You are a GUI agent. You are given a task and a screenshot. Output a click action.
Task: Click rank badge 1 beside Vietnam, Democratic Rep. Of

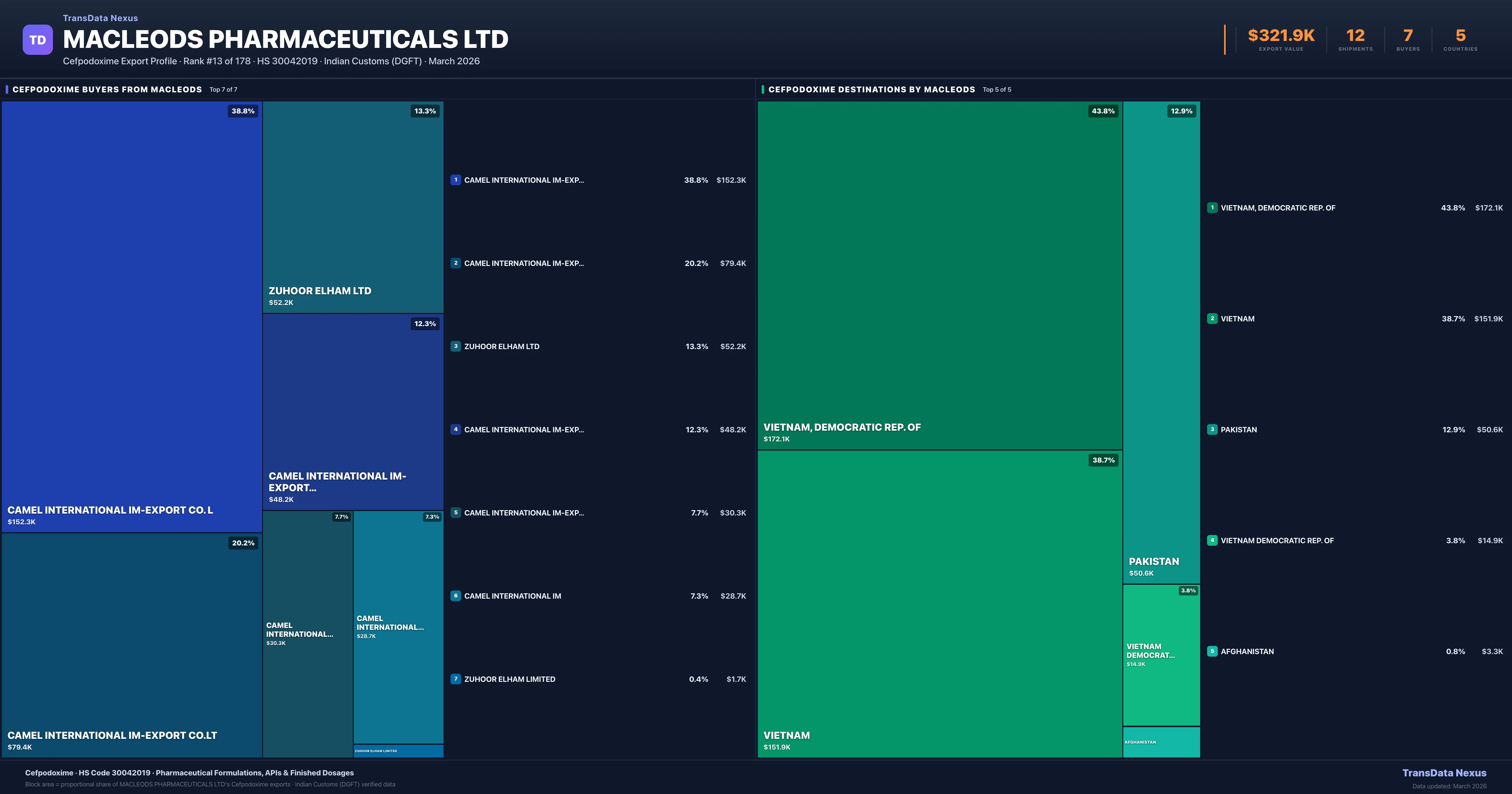click(x=1212, y=207)
